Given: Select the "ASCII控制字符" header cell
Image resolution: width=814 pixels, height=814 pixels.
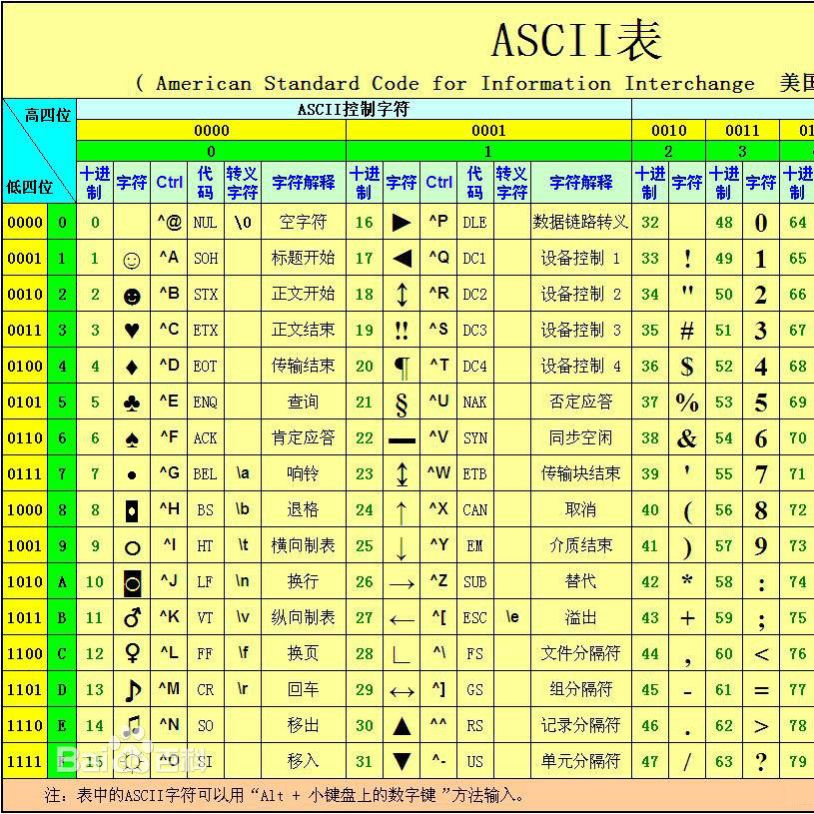Looking at the screenshot, I should (x=353, y=110).
